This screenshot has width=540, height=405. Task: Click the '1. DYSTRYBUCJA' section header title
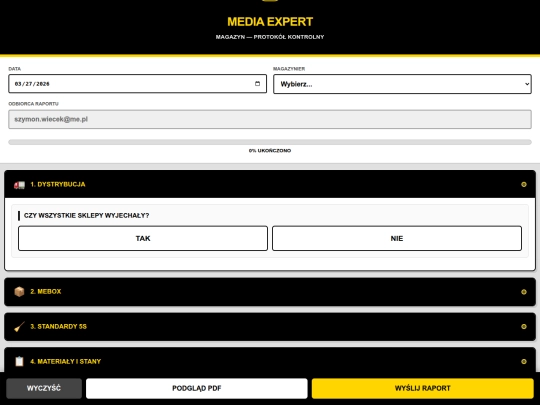(x=58, y=185)
